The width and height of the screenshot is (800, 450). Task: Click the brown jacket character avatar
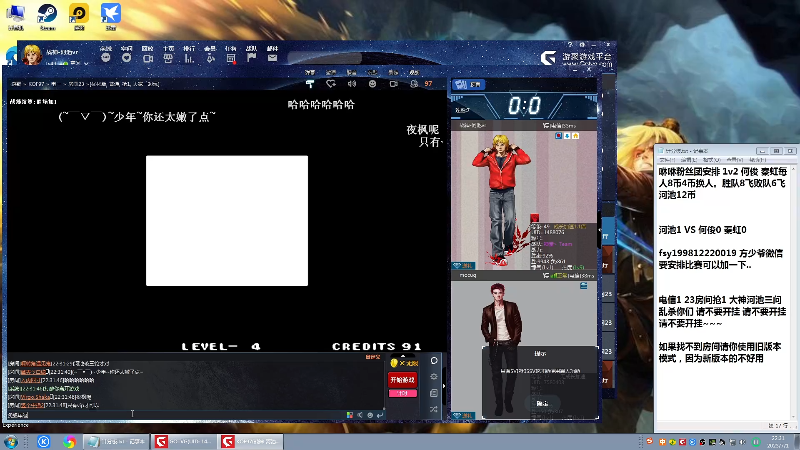click(501, 349)
